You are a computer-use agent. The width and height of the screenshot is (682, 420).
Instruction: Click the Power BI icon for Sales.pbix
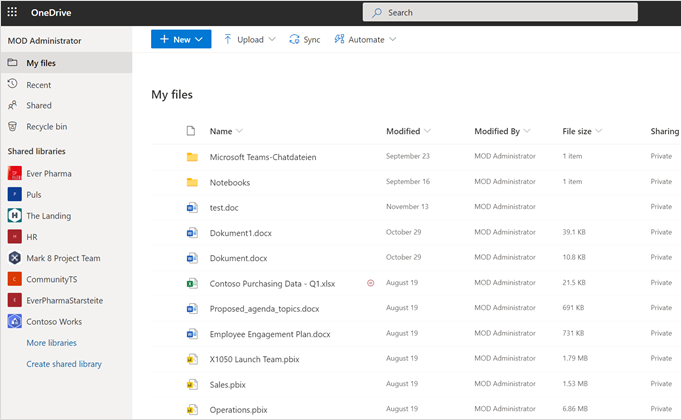point(192,383)
